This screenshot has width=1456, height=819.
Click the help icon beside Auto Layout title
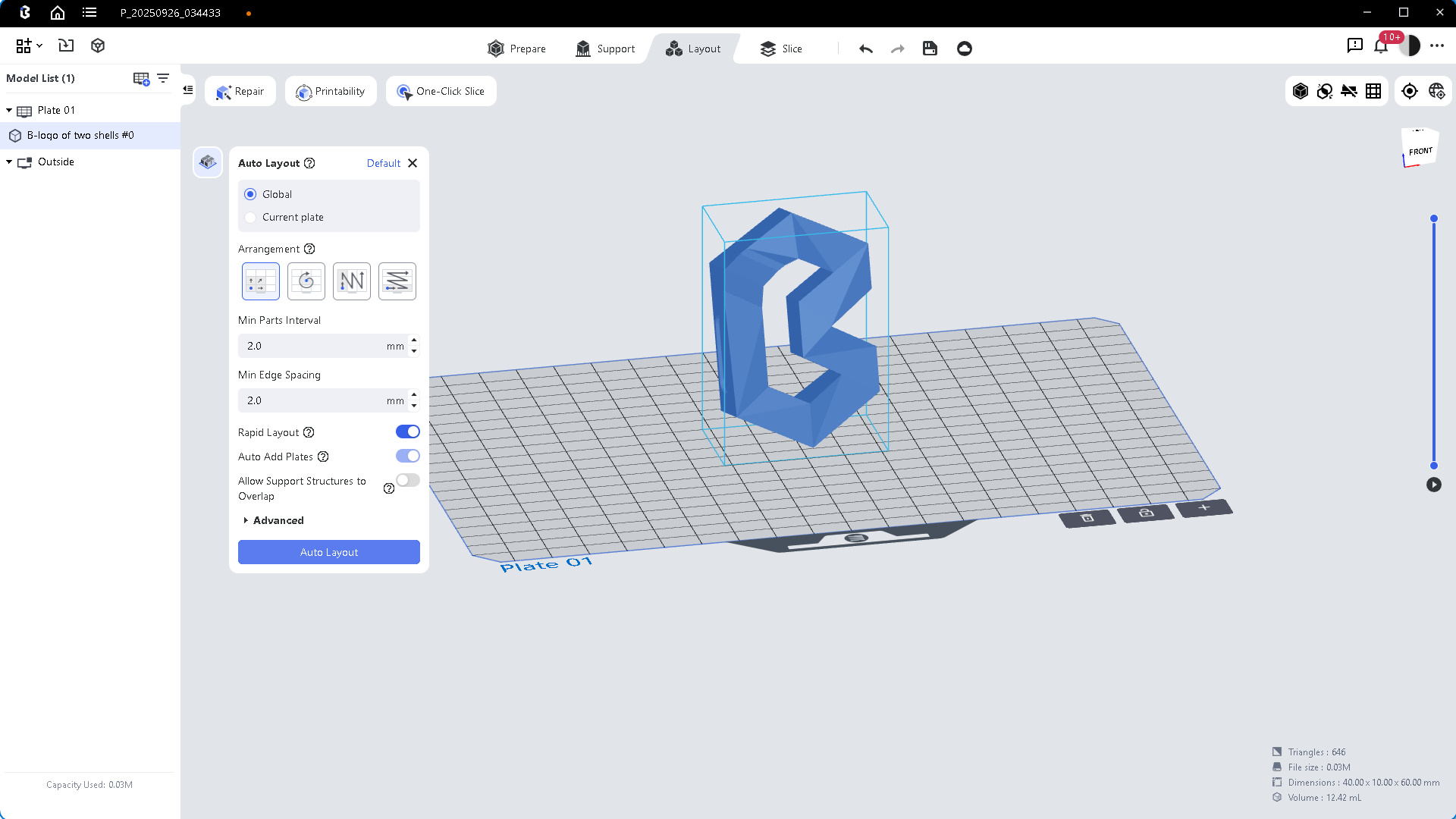click(309, 163)
